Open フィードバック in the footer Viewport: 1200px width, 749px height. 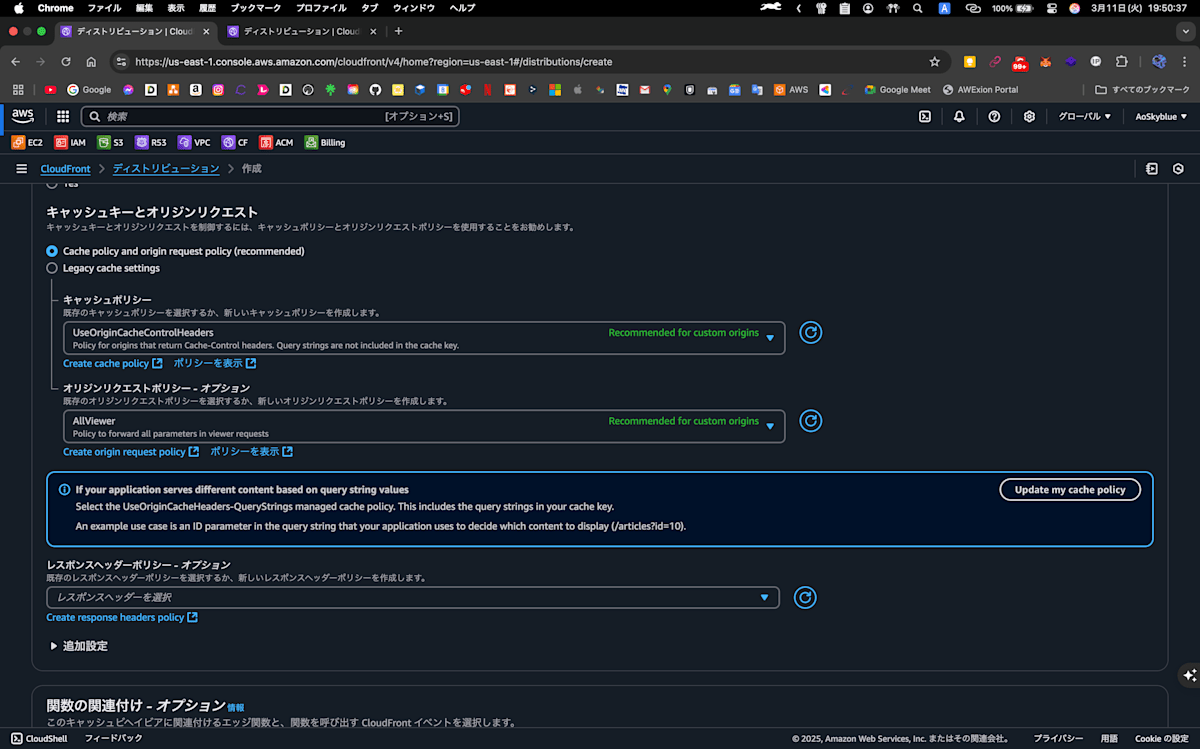(113, 738)
